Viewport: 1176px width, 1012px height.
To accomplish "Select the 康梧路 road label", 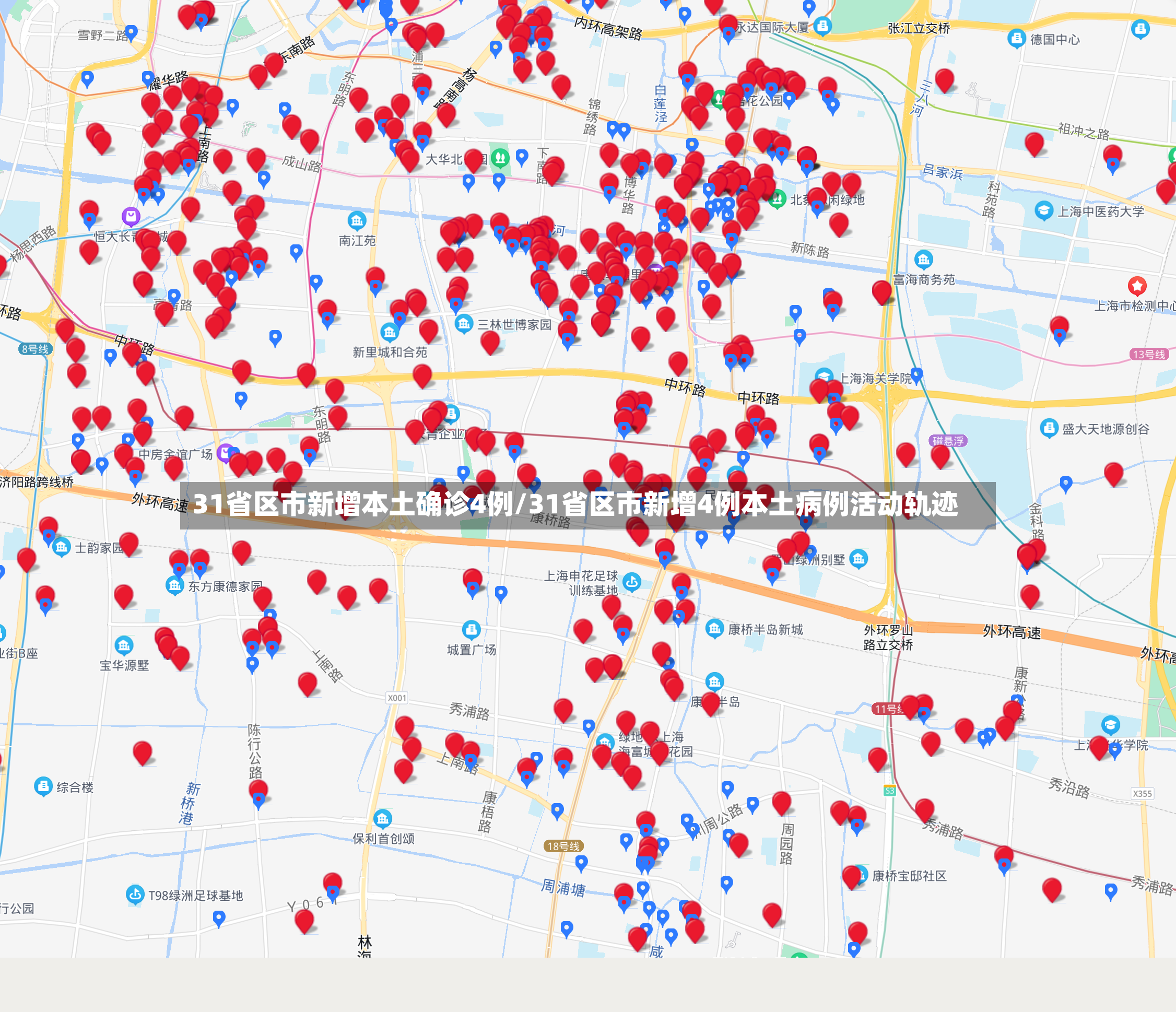I will [x=487, y=811].
